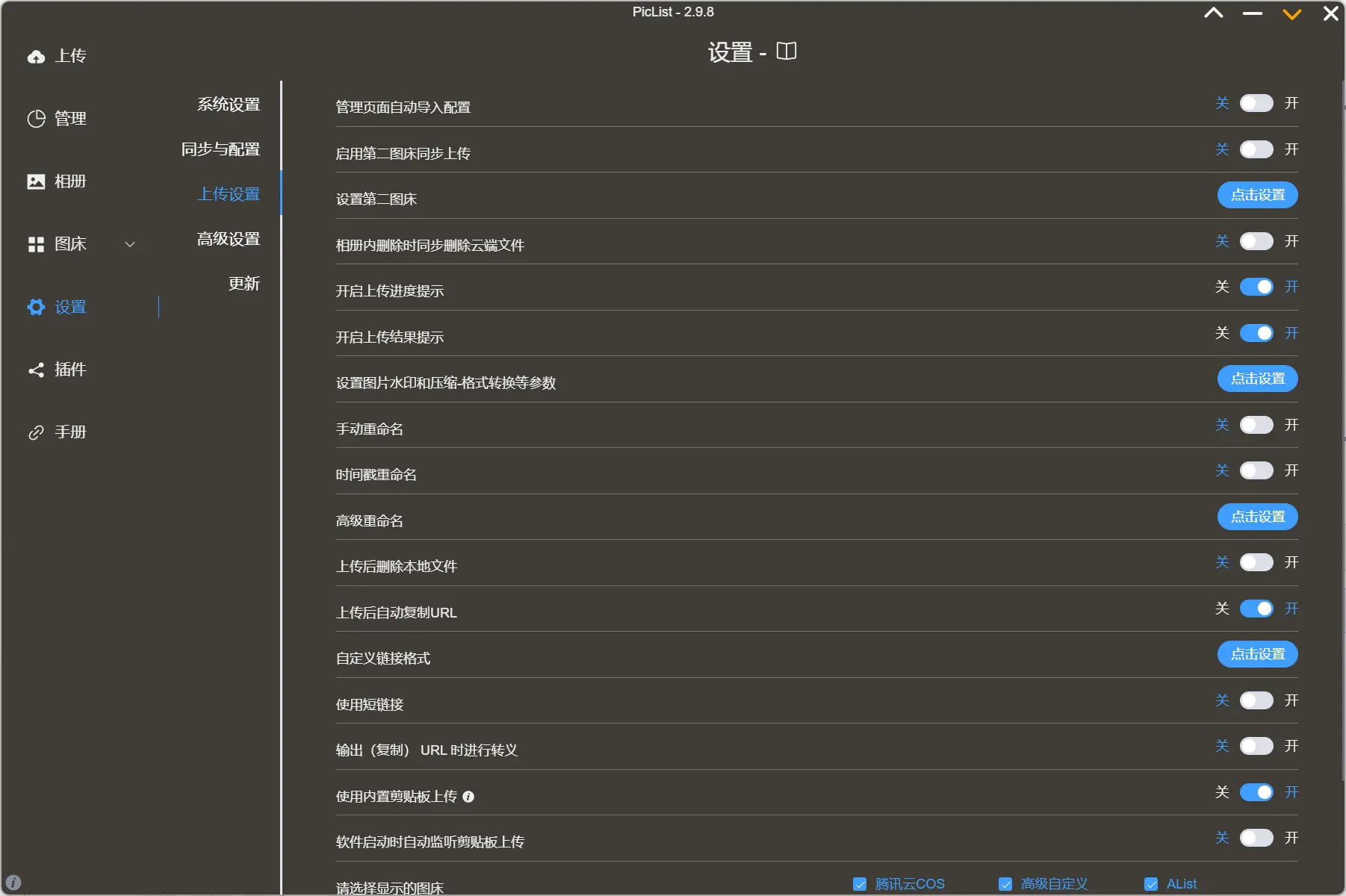Open 点击设置 for 高级重命名
Screen dimensions: 1346x896
point(1257,517)
